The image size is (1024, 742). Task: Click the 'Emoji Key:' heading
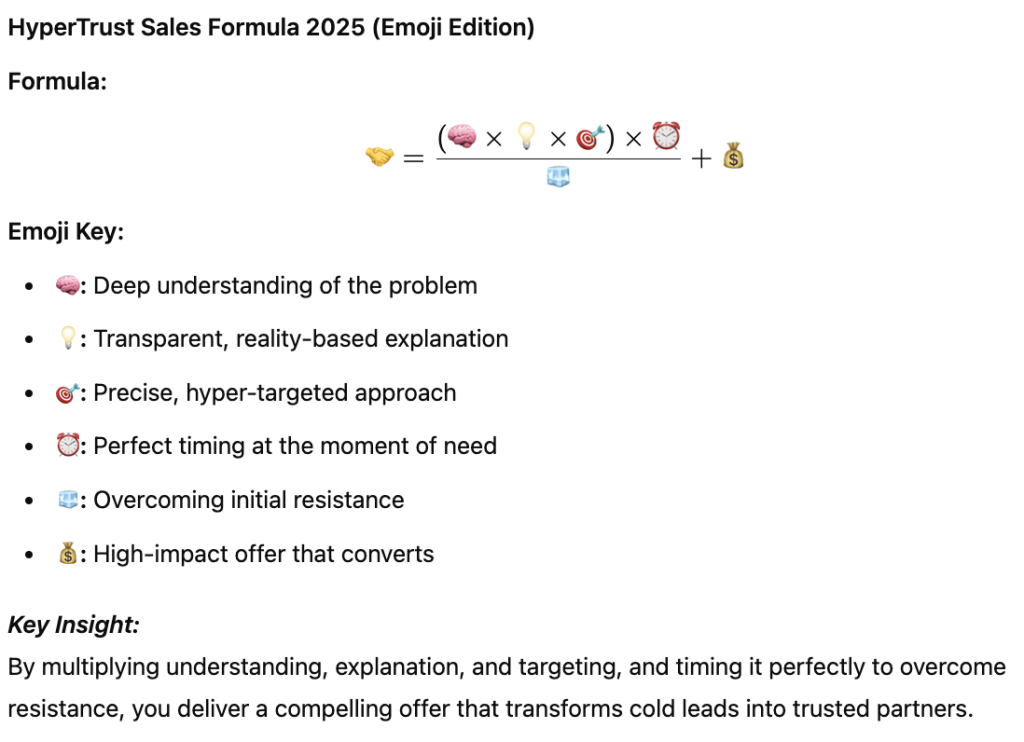point(66,232)
